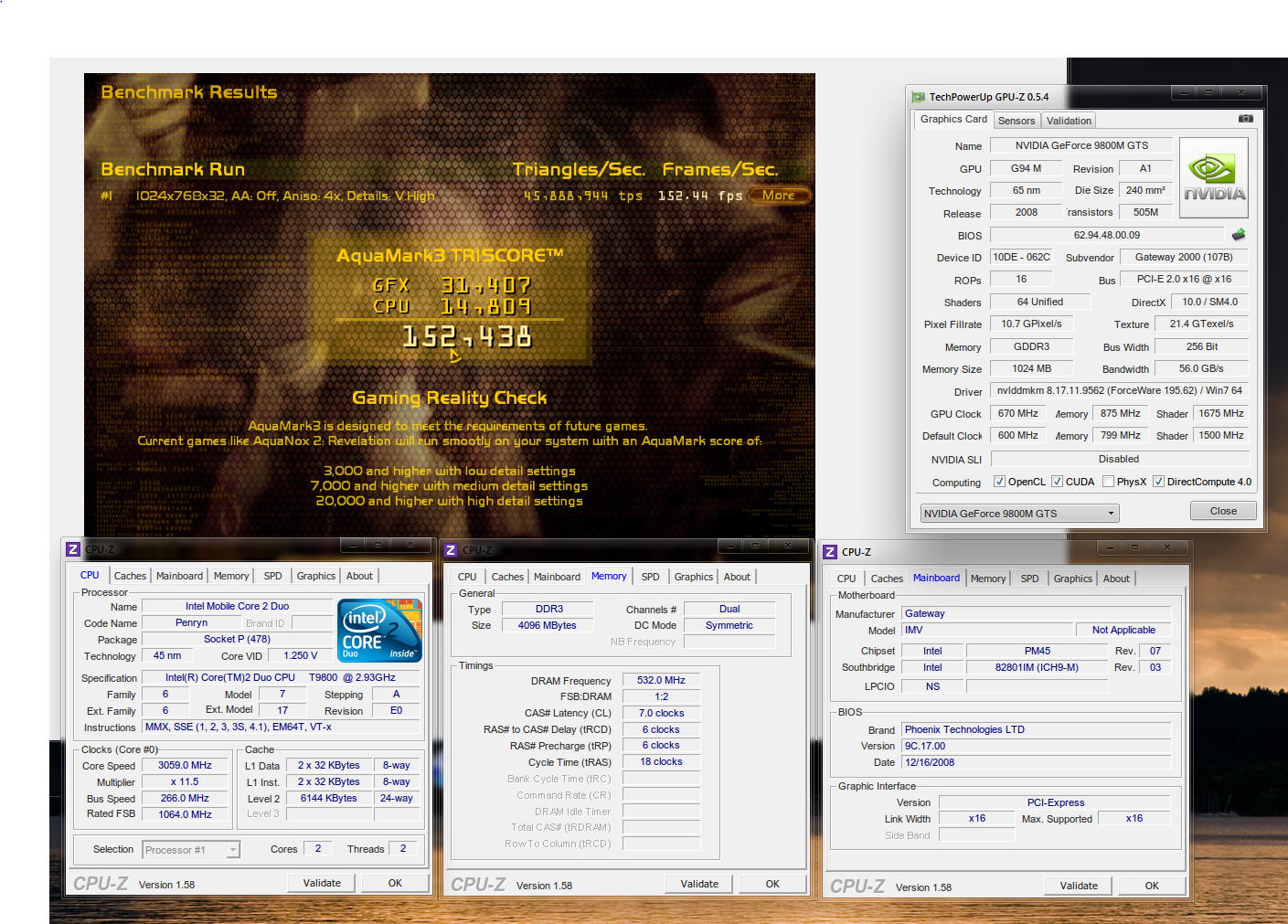Screen dimensions: 1288x924
Task: Open the Processor #1 selection dropdown
Action: point(191,850)
